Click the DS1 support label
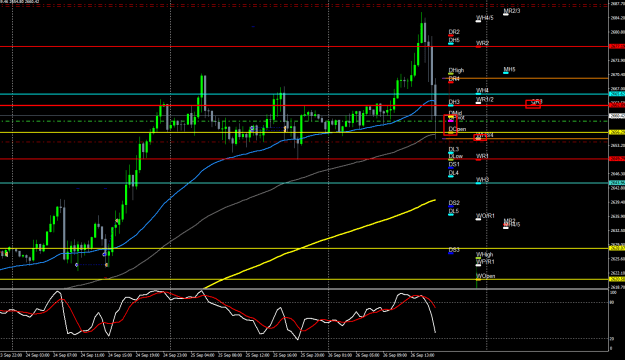Image resolution: width=625 pixels, height=360 pixels. click(x=454, y=164)
